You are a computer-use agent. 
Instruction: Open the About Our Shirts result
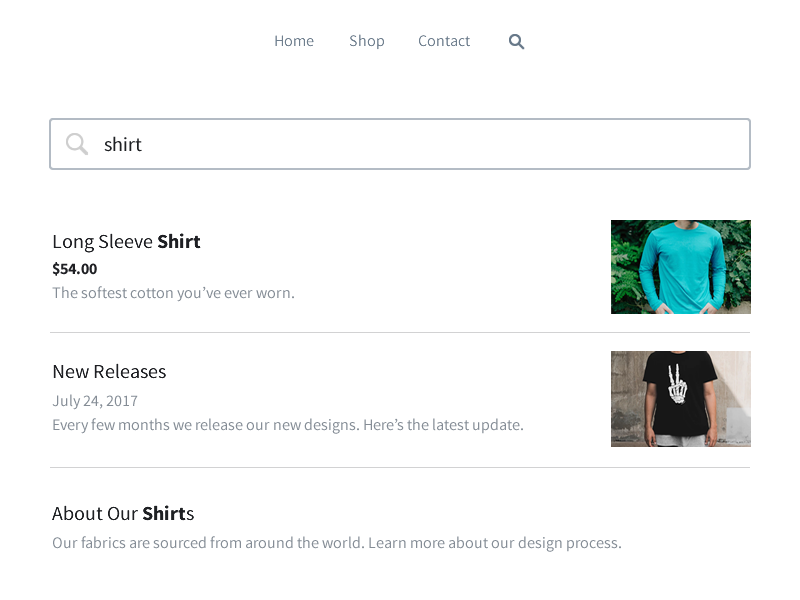pos(123,513)
